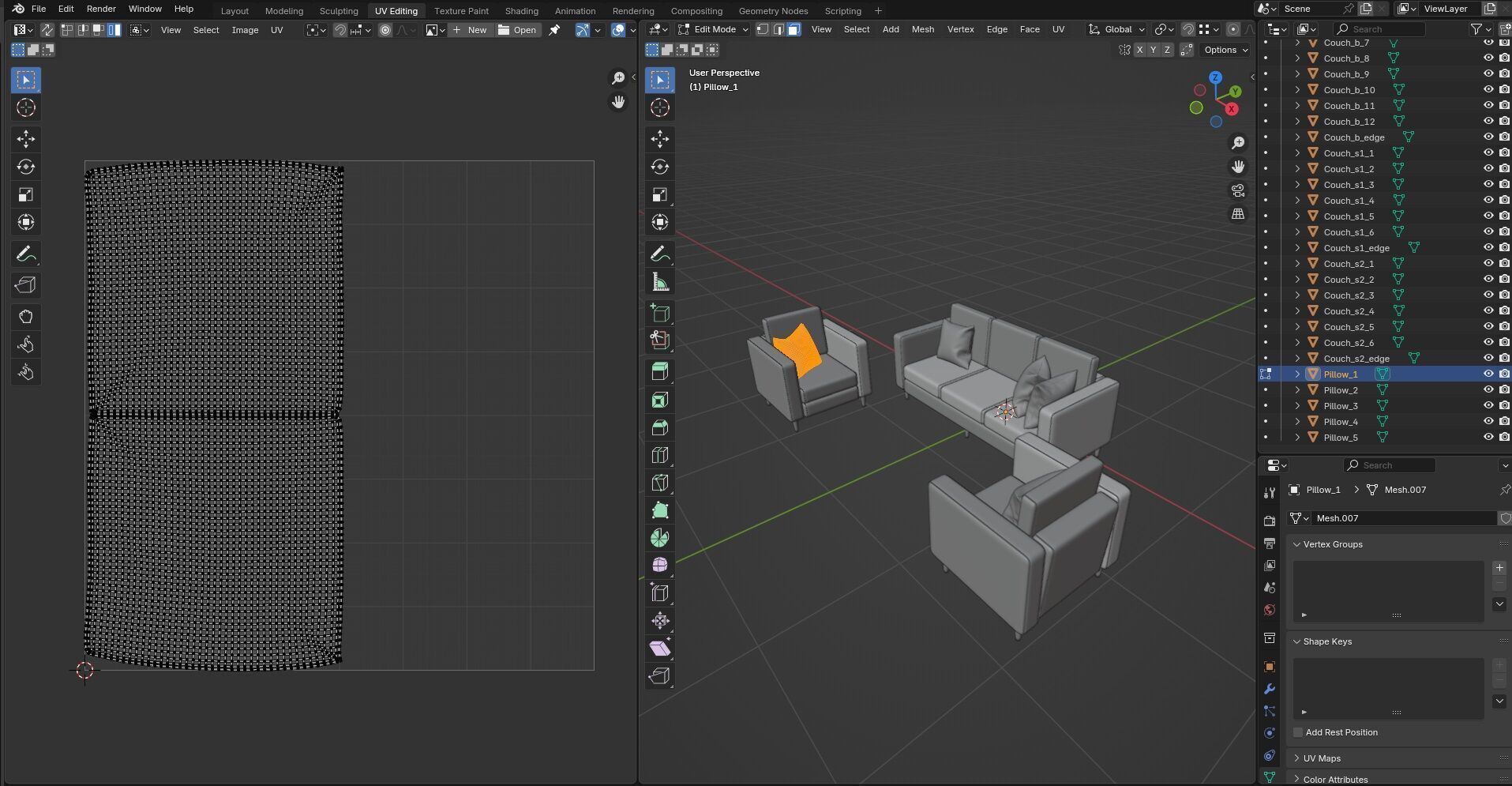
Task: Hide Couch_b_edge in the viewport
Action: pyautogui.click(x=1488, y=137)
